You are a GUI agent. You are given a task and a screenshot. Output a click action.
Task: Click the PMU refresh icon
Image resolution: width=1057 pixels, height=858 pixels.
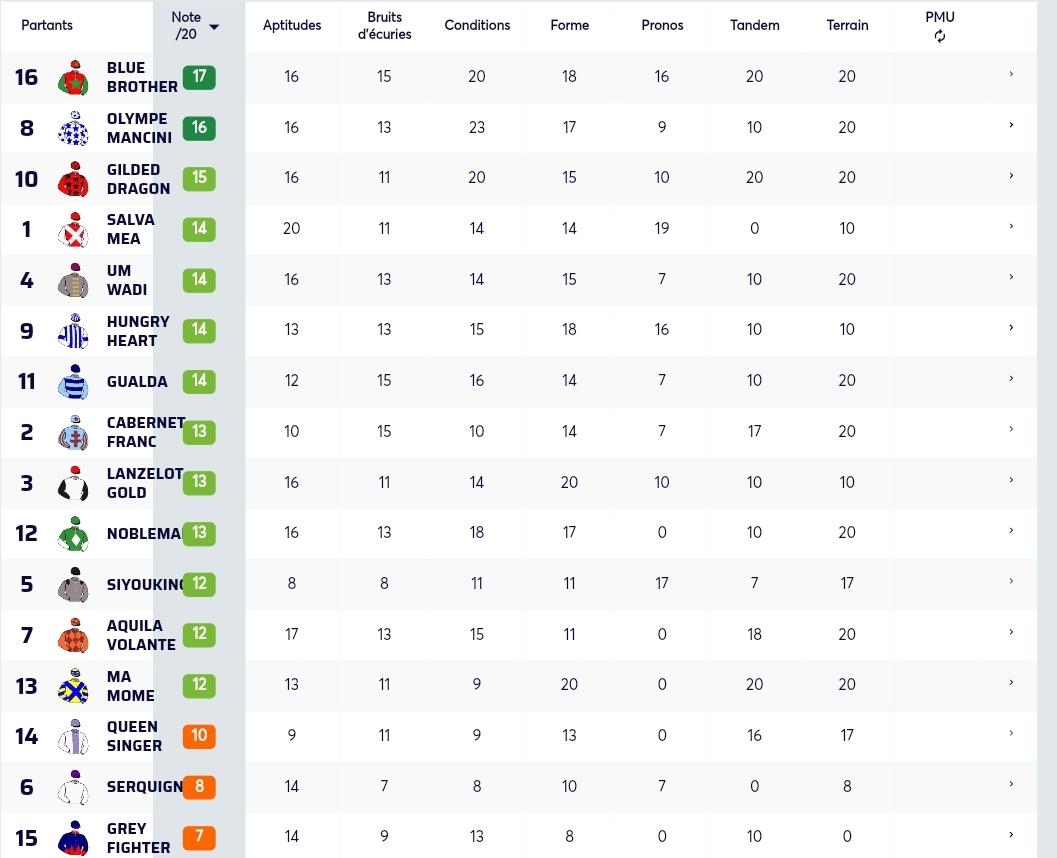[940, 36]
